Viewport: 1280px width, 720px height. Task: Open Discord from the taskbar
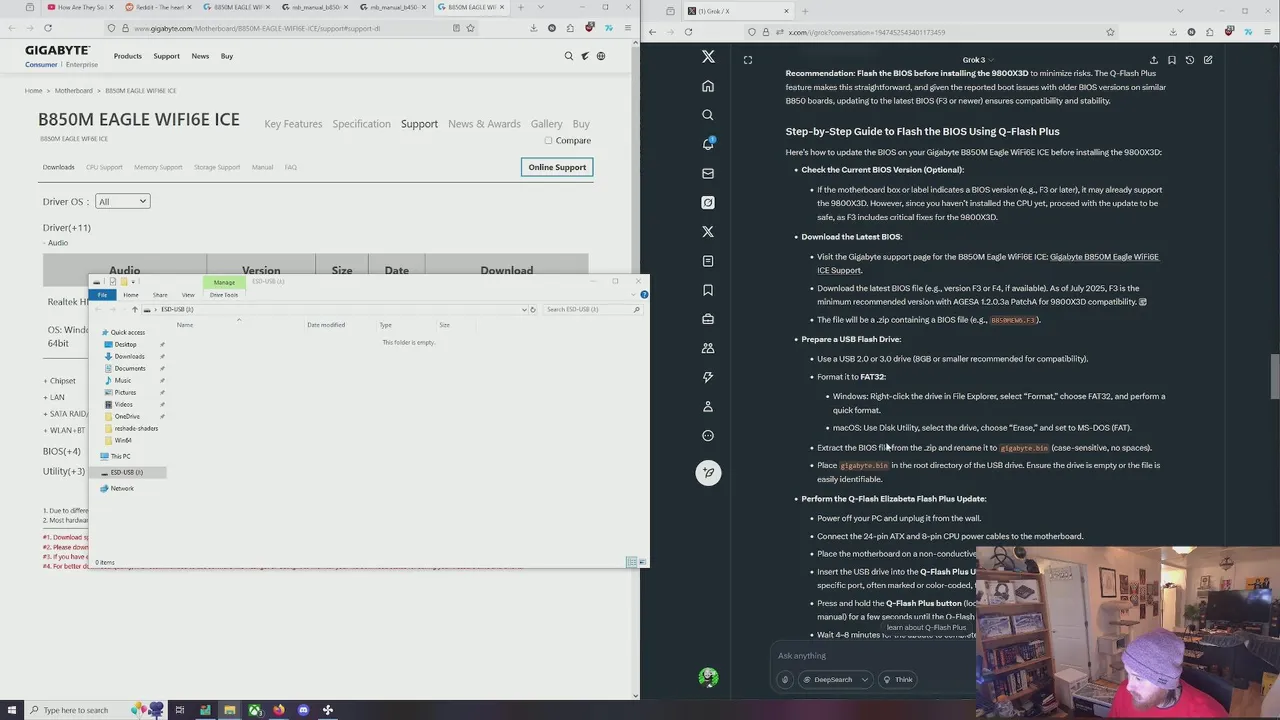tap(303, 710)
